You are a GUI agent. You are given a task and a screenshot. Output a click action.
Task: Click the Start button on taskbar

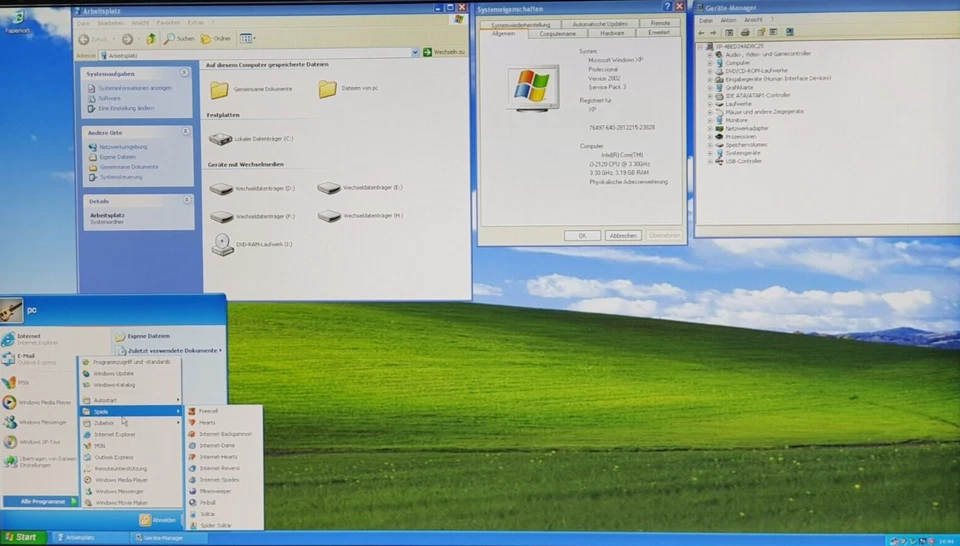[23, 537]
